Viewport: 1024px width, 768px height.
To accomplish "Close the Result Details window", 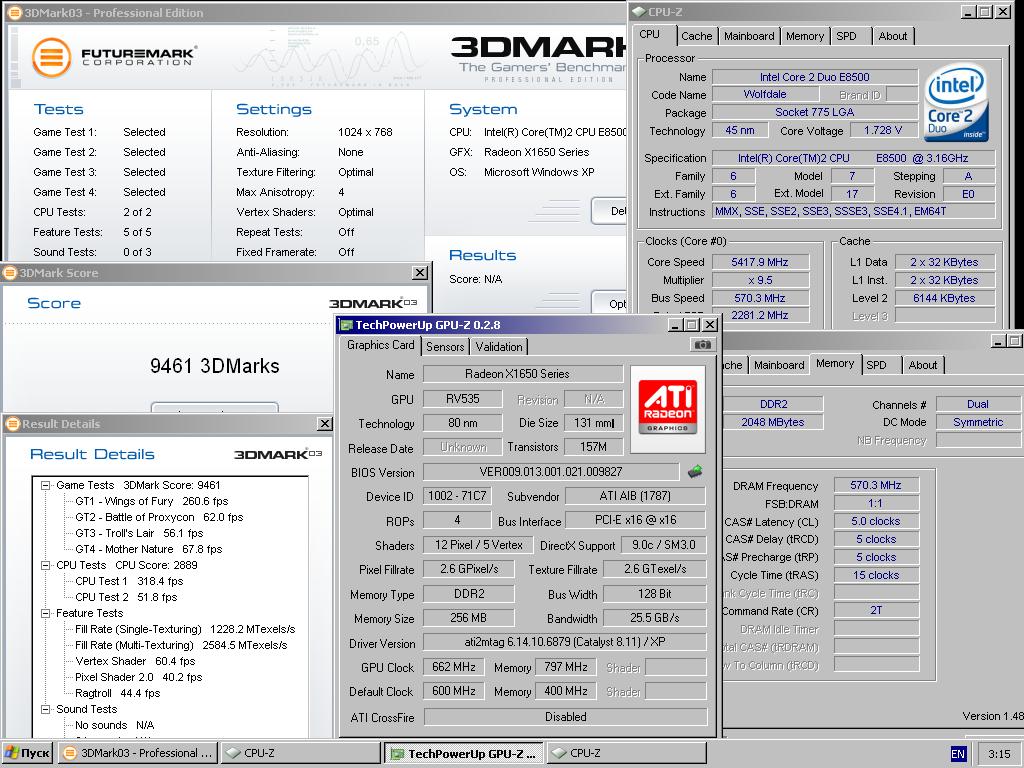I will [325, 424].
